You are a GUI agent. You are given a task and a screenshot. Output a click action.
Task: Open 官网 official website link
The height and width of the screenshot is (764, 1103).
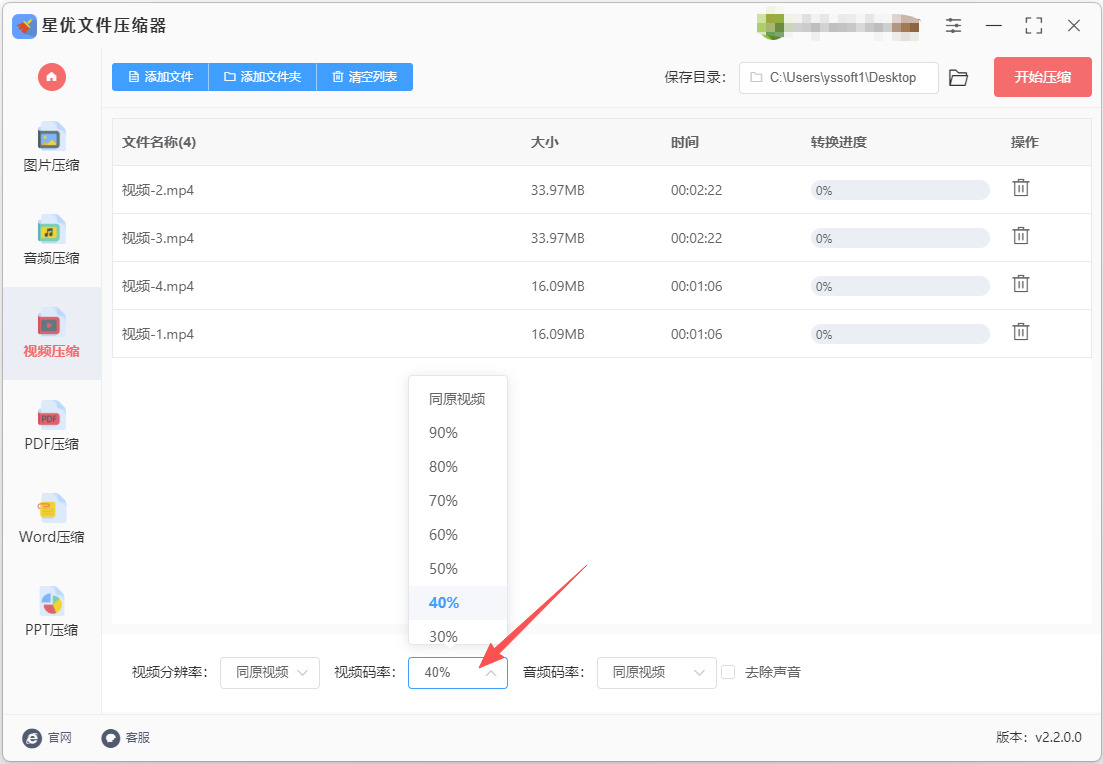(47, 737)
